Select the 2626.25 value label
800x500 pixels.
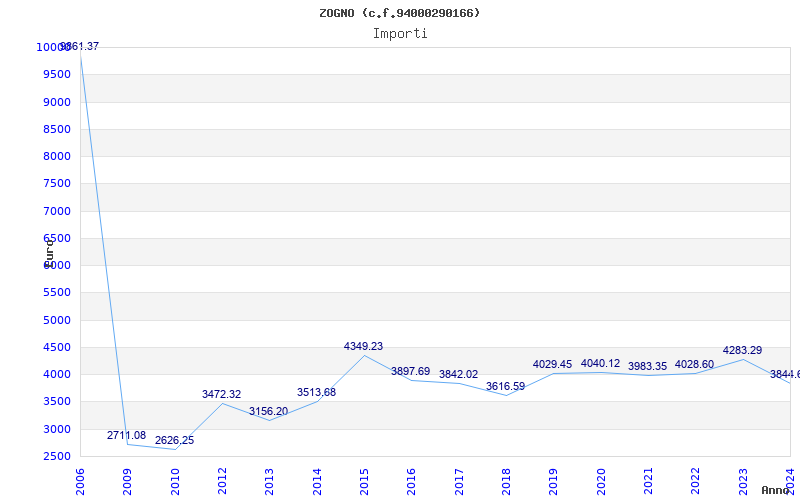[x=174, y=440]
